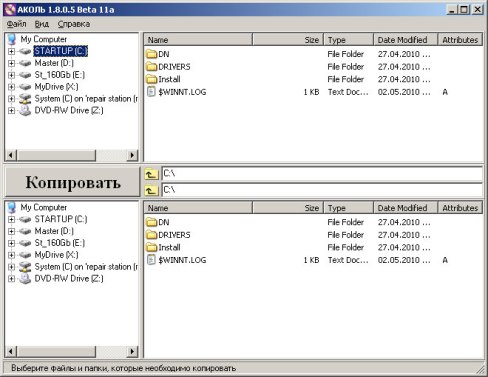Click the network drive icon of System (C) lower tree
488x377 pixels.
pyautogui.click(x=25, y=267)
